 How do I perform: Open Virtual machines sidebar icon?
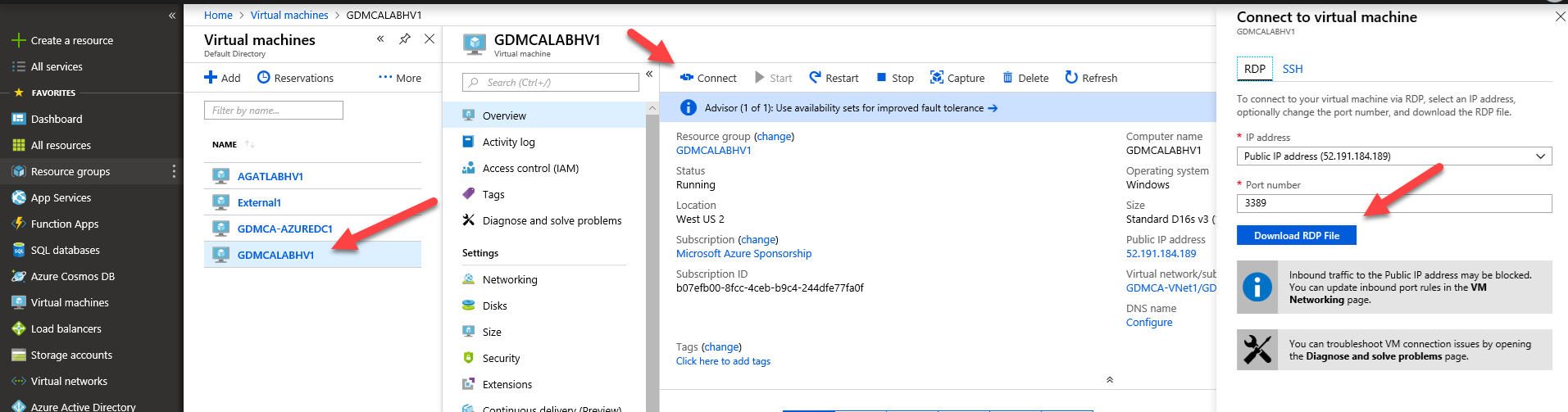(18, 302)
